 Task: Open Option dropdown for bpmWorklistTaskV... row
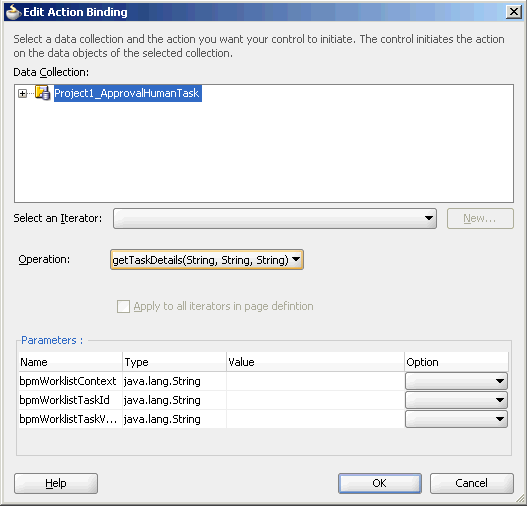point(456,419)
